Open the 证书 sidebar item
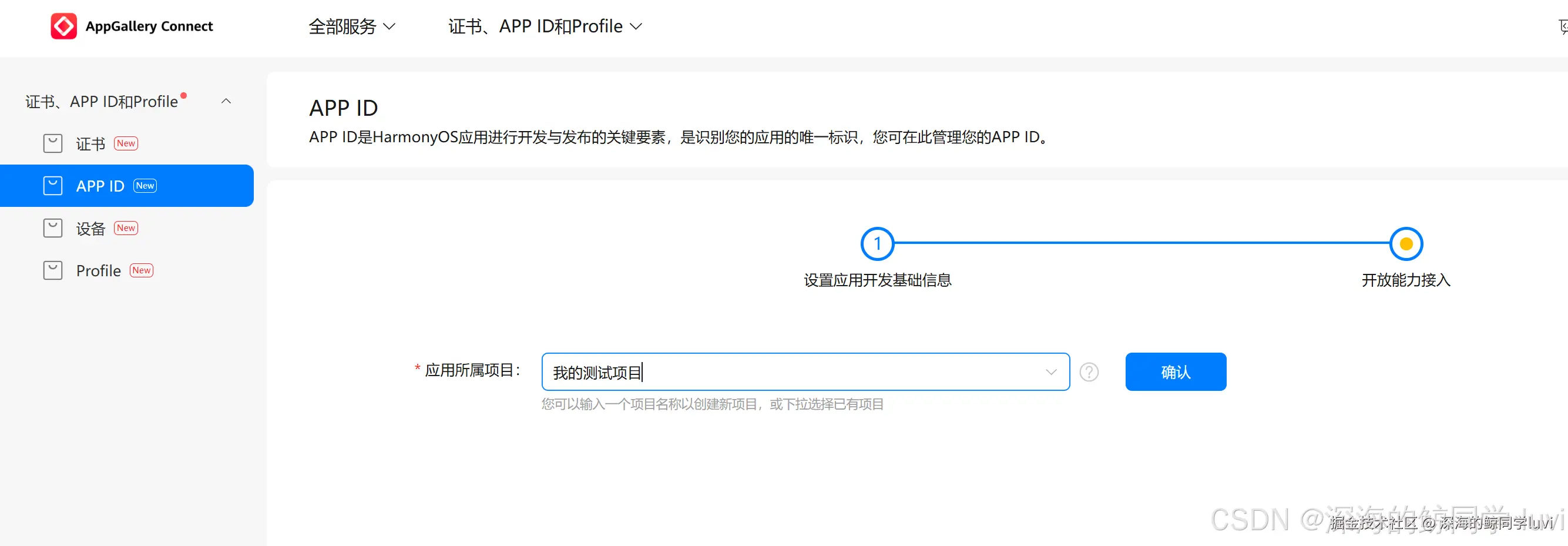 (x=127, y=143)
